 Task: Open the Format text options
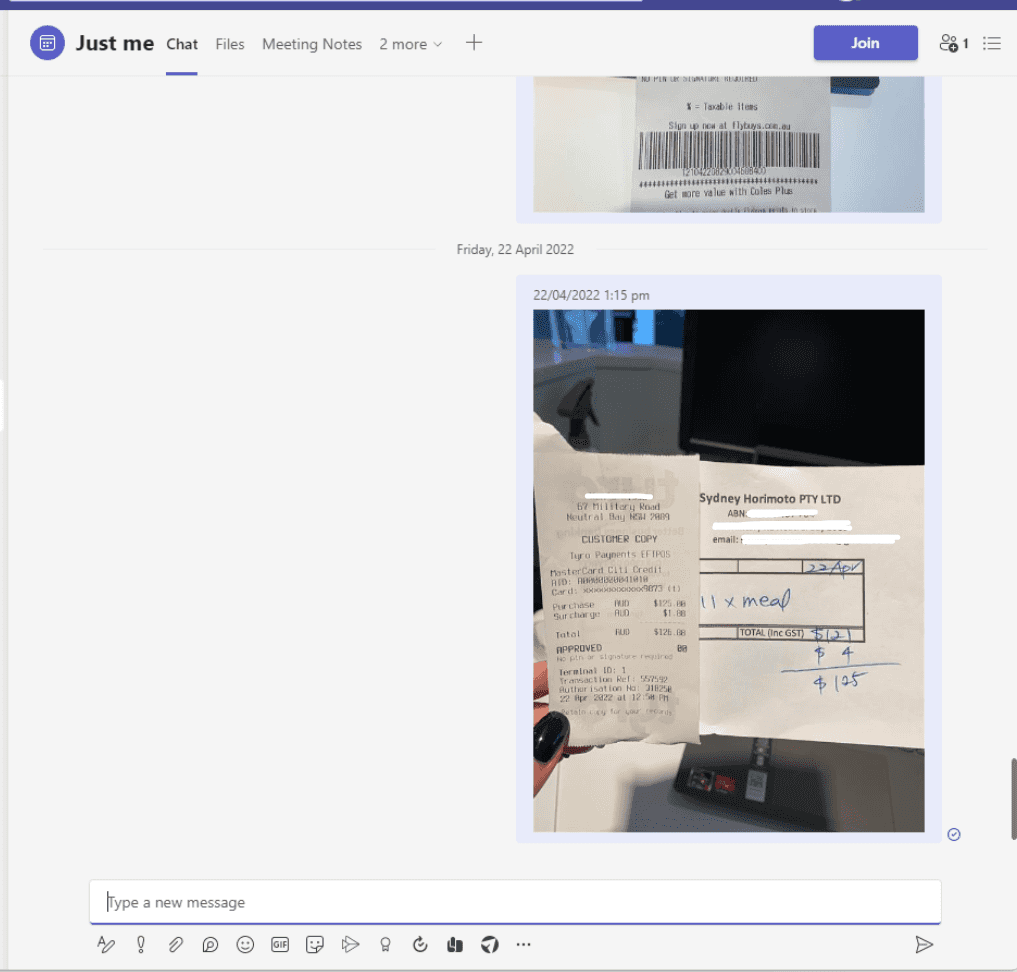(106, 944)
